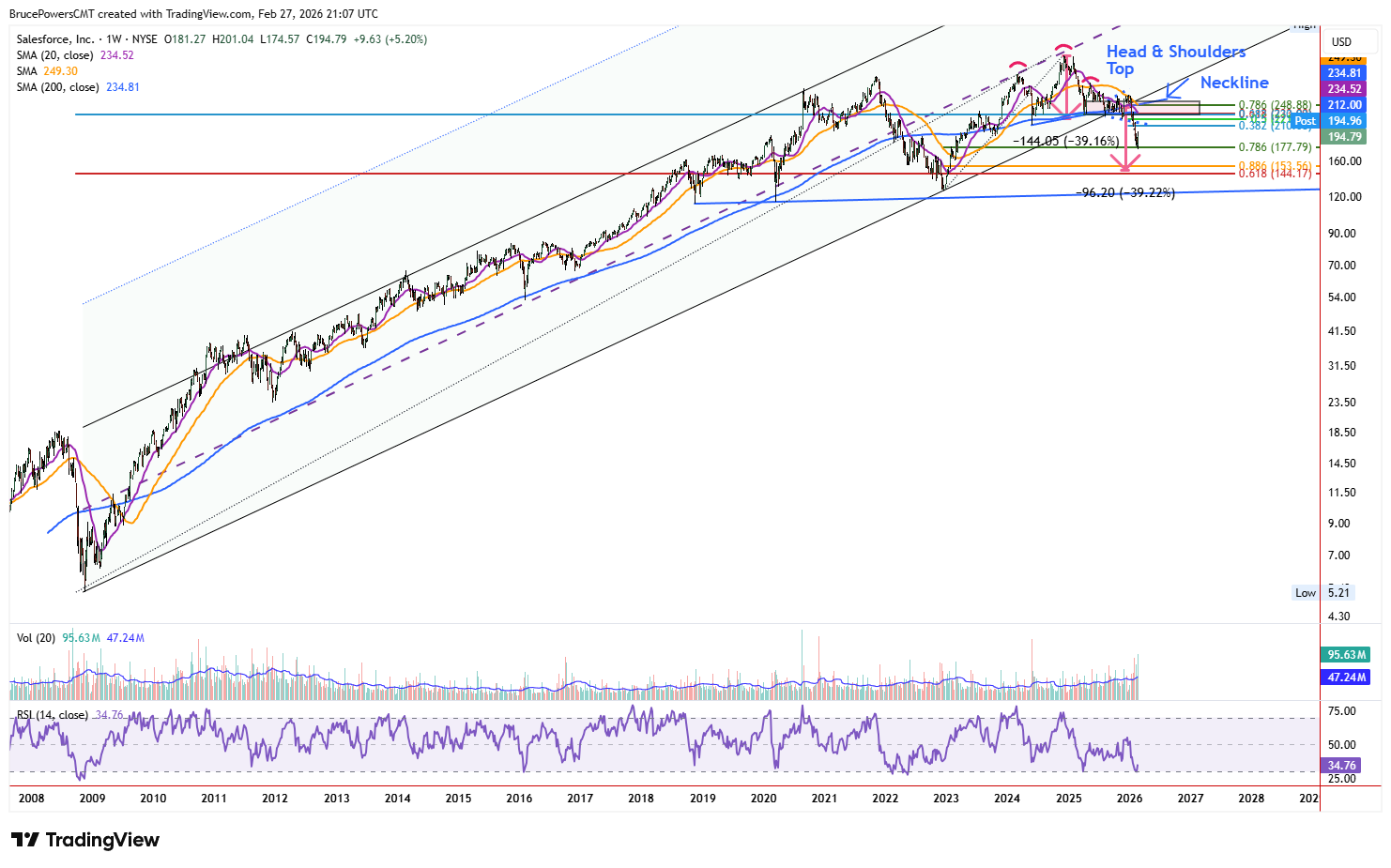Click the Neckline annotation label
Screen dimensions: 1391x868
[x=1234, y=83]
